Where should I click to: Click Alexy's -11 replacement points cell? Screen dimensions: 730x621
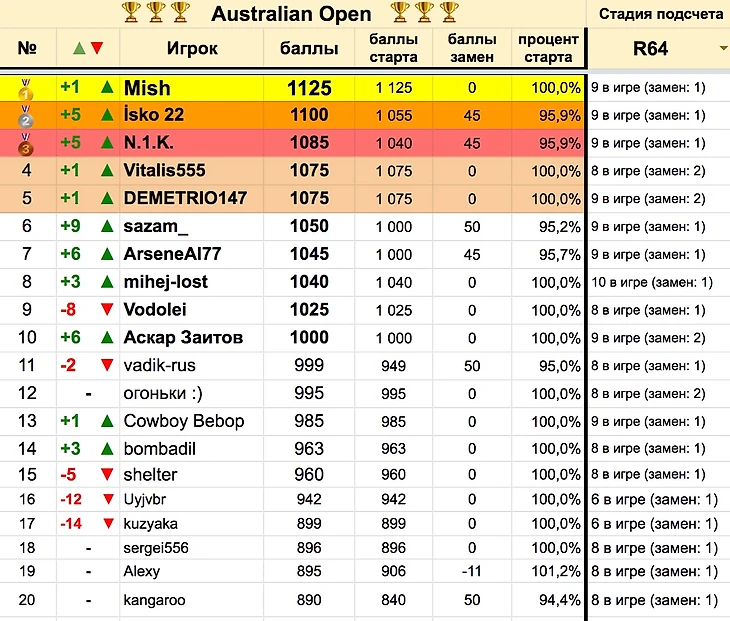(472, 572)
